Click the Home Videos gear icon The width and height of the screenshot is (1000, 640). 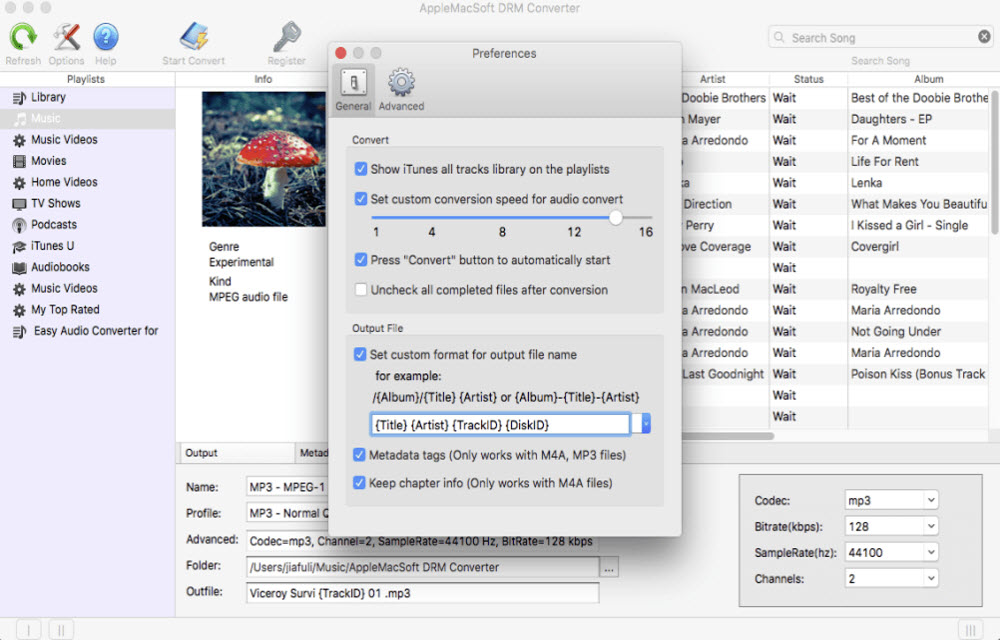coord(19,183)
